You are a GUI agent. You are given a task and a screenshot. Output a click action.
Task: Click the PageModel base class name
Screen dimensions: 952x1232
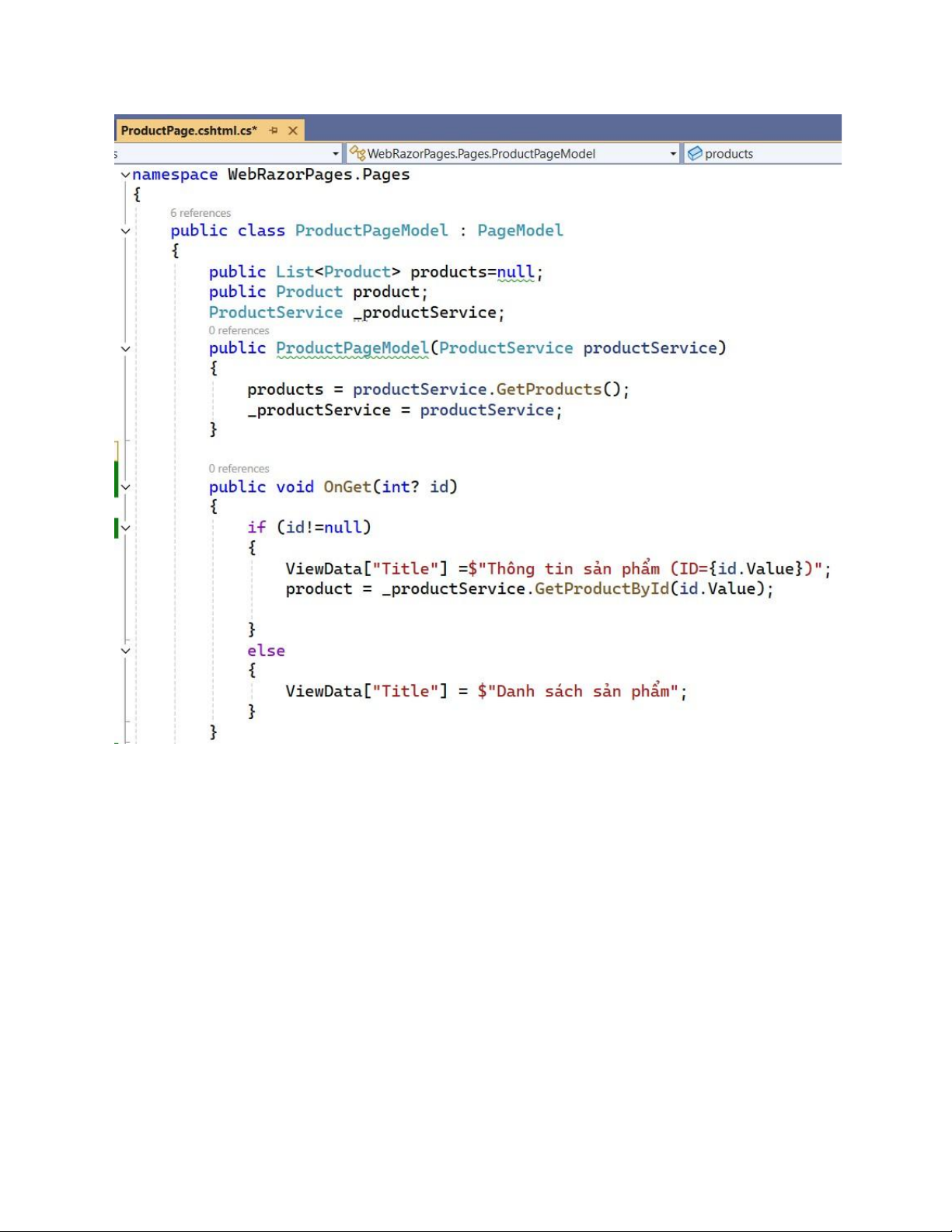(x=520, y=231)
